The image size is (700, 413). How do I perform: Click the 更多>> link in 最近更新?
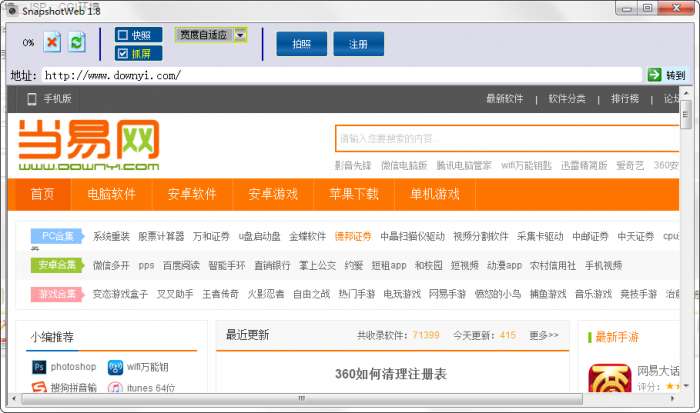544,335
